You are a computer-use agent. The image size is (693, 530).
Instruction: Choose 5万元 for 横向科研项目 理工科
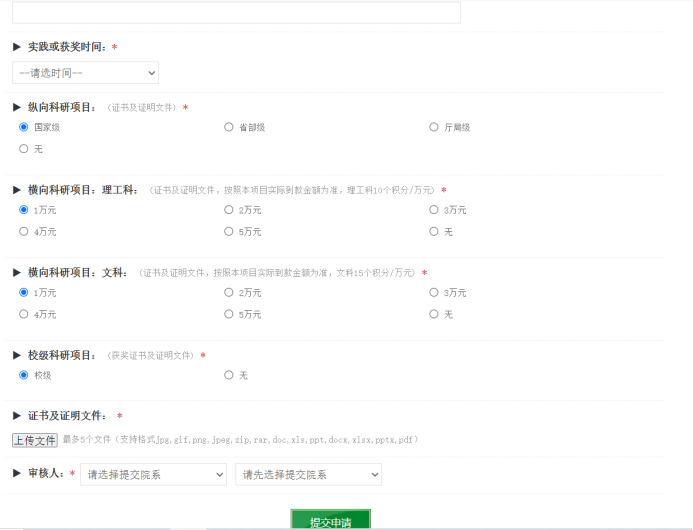coord(228,232)
